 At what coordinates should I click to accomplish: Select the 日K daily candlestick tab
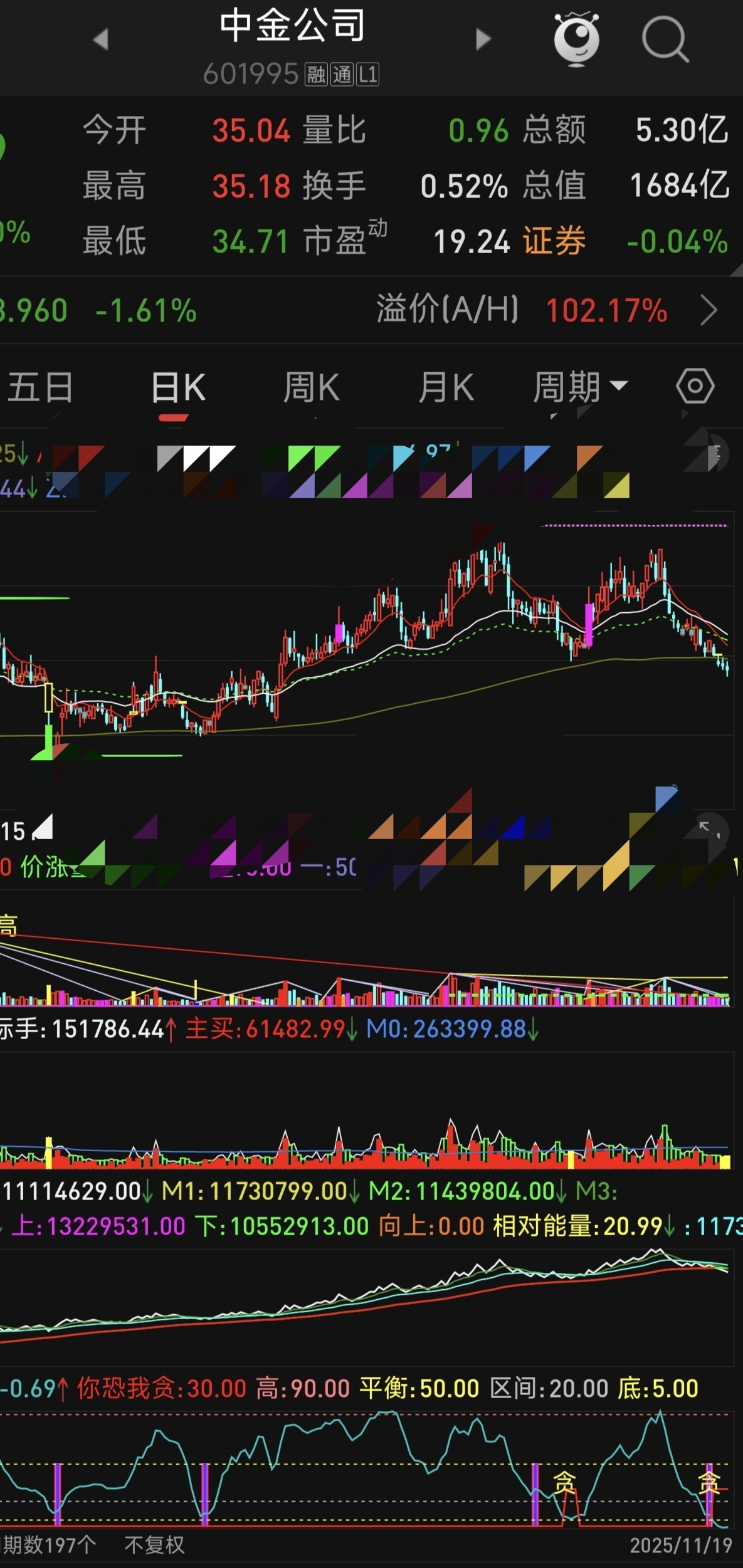point(178,387)
